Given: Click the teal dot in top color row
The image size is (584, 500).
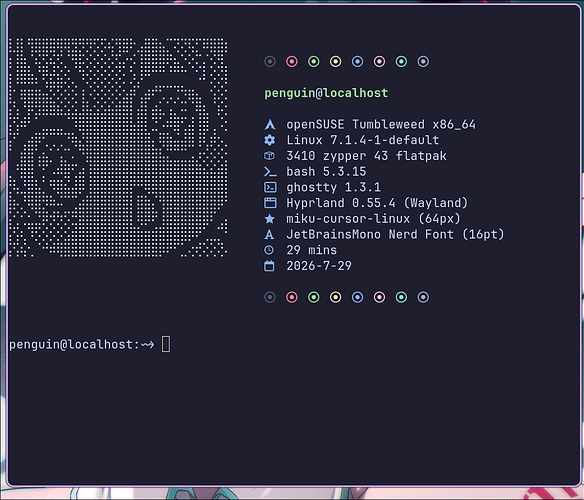Looking at the screenshot, I should point(401,61).
